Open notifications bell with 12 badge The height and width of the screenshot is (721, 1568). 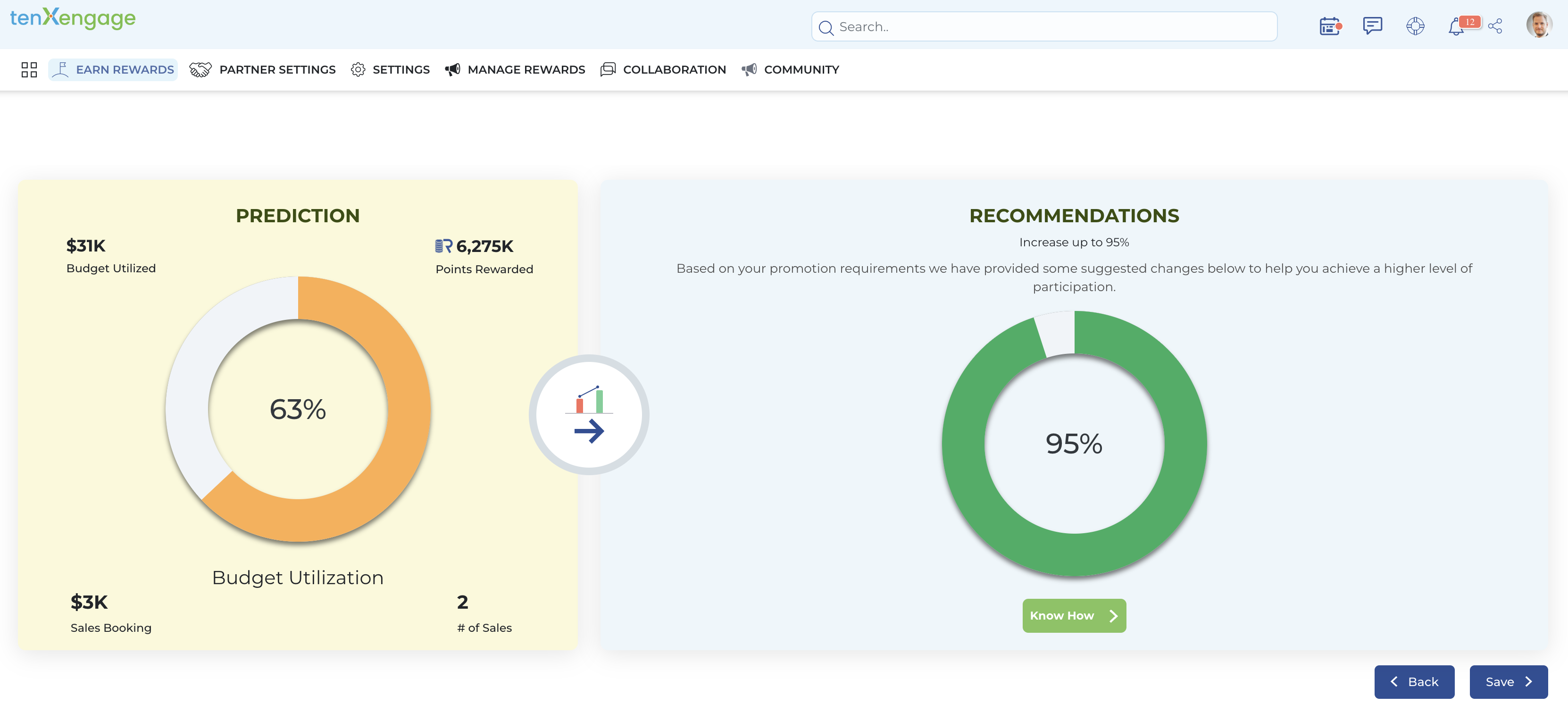click(1457, 27)
